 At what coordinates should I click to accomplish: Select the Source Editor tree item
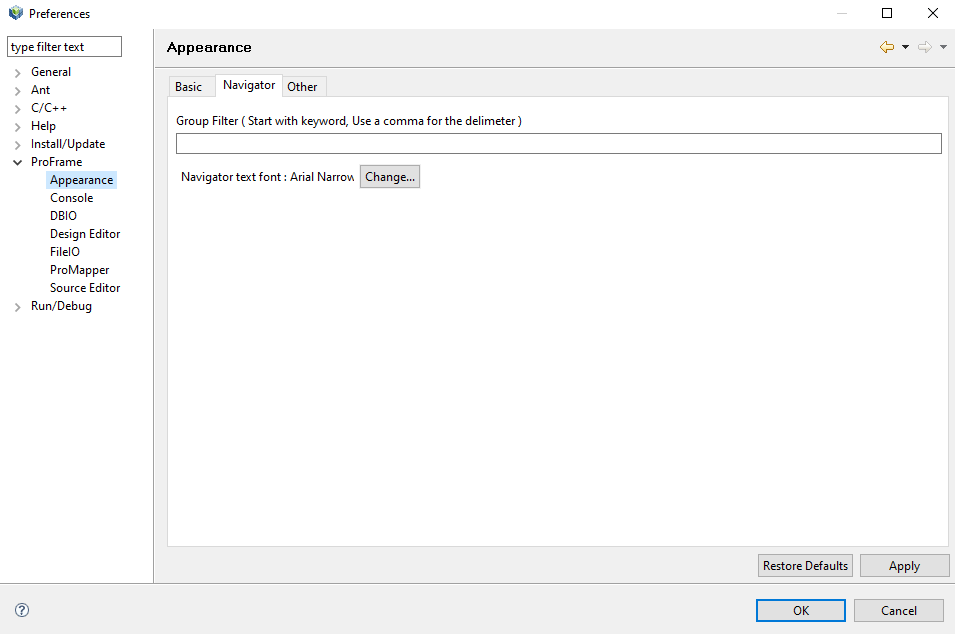coord(85,288)
